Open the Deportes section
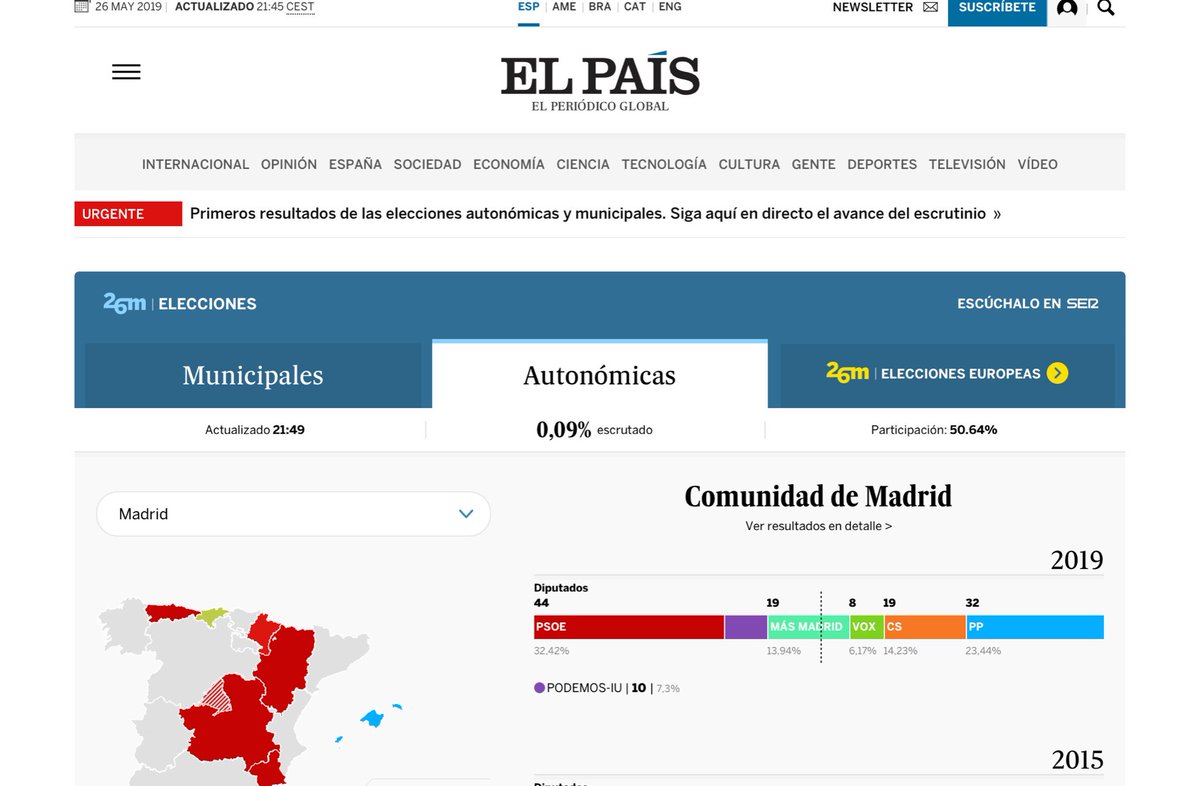 [x=882, y=164]
